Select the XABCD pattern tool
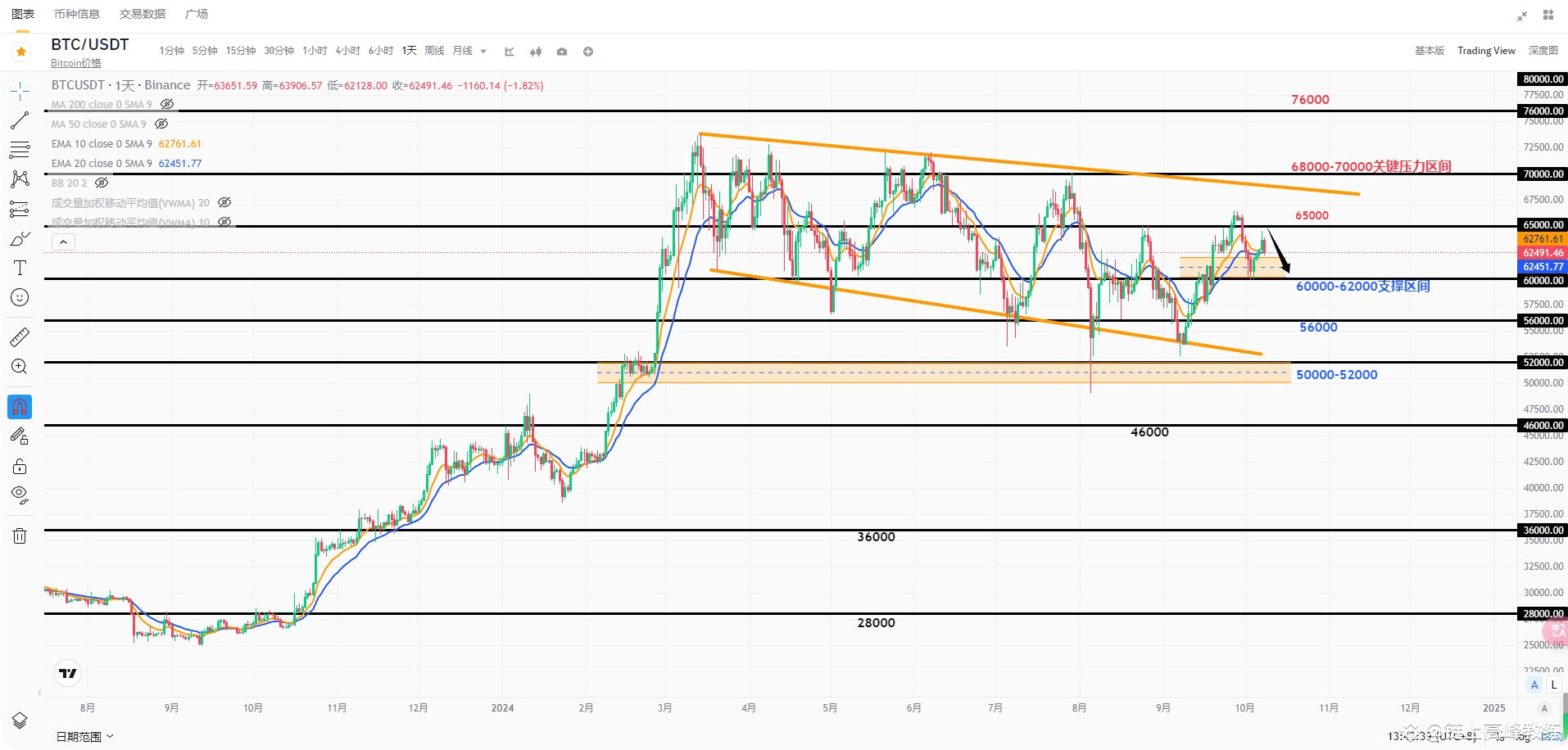The width and height of the screenshot is (1568, 750). coord(20,179)
